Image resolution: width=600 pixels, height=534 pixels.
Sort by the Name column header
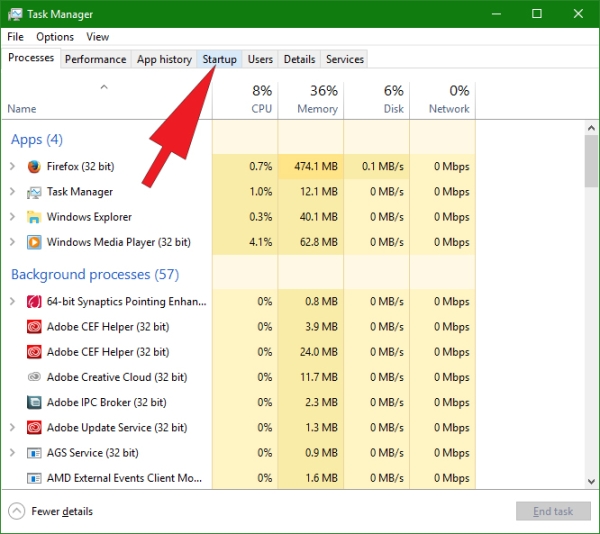[107, 99]
